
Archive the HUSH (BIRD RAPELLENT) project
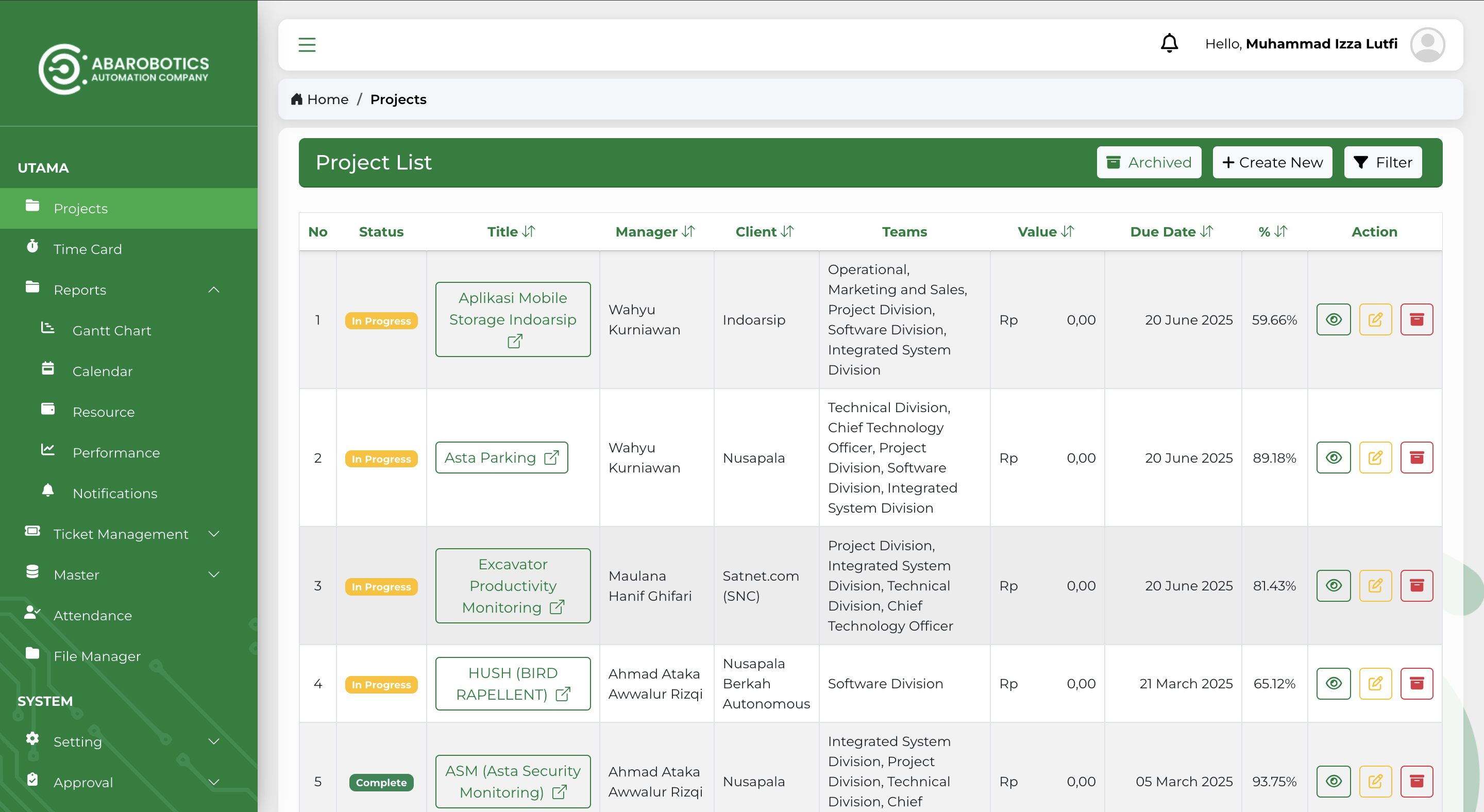1416,684
